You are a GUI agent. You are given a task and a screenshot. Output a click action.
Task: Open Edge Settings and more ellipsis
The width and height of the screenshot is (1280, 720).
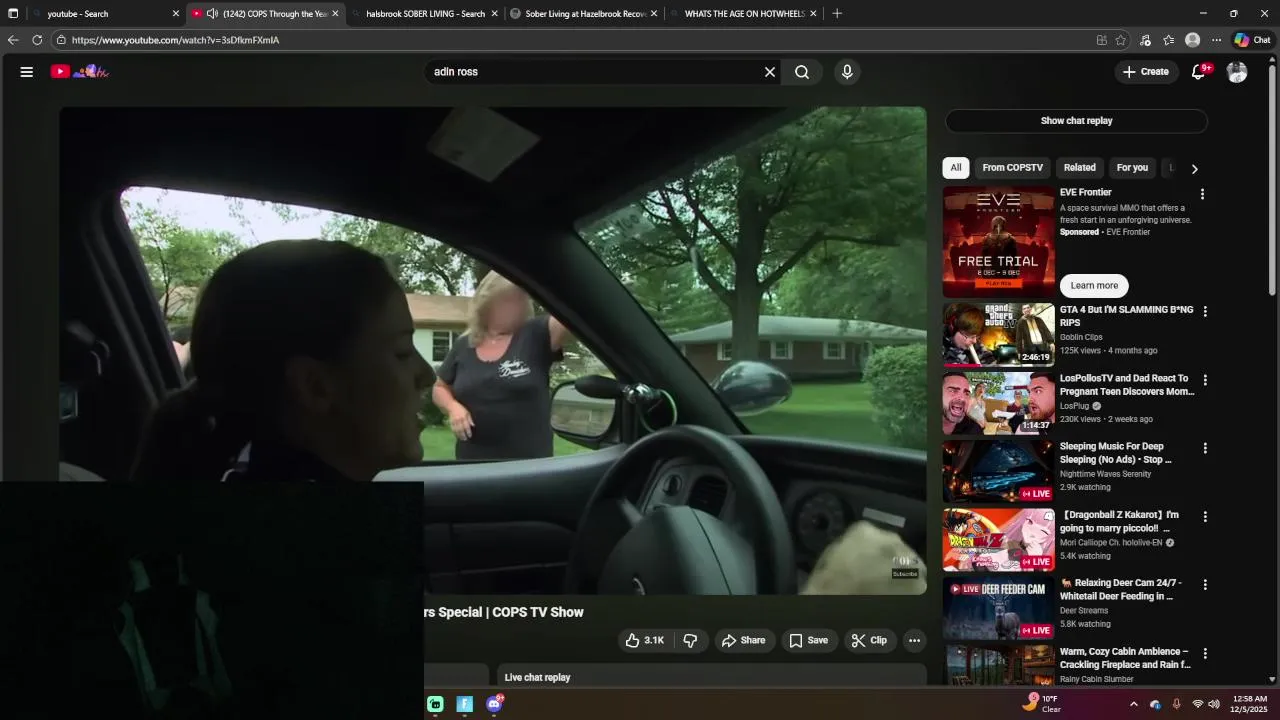coord(1216,40)
